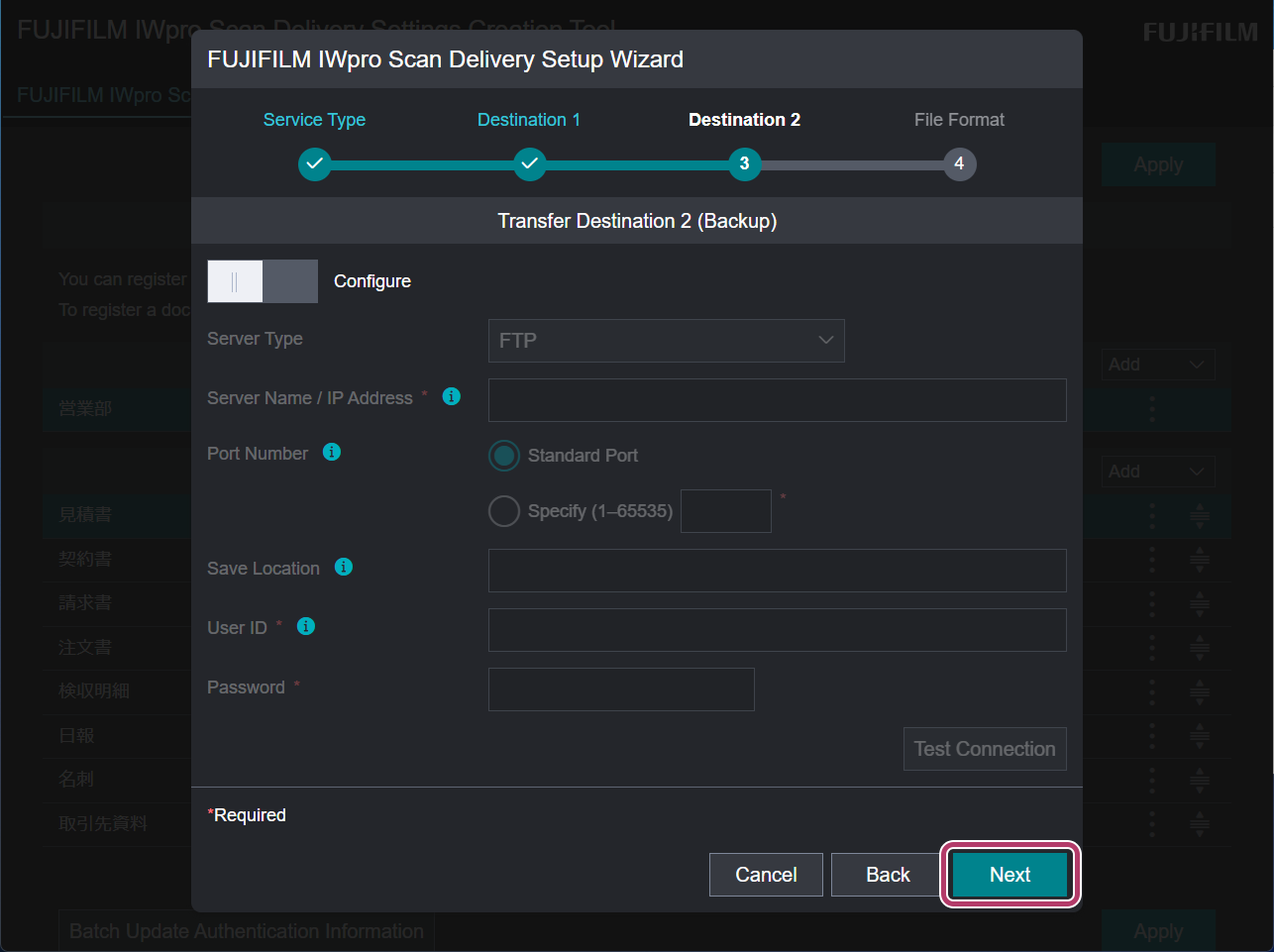Open the three-dot menu for 見積書 row
Image resolution: width=1274 pixels, height=952 pixels.
(x=1152, y=515)
